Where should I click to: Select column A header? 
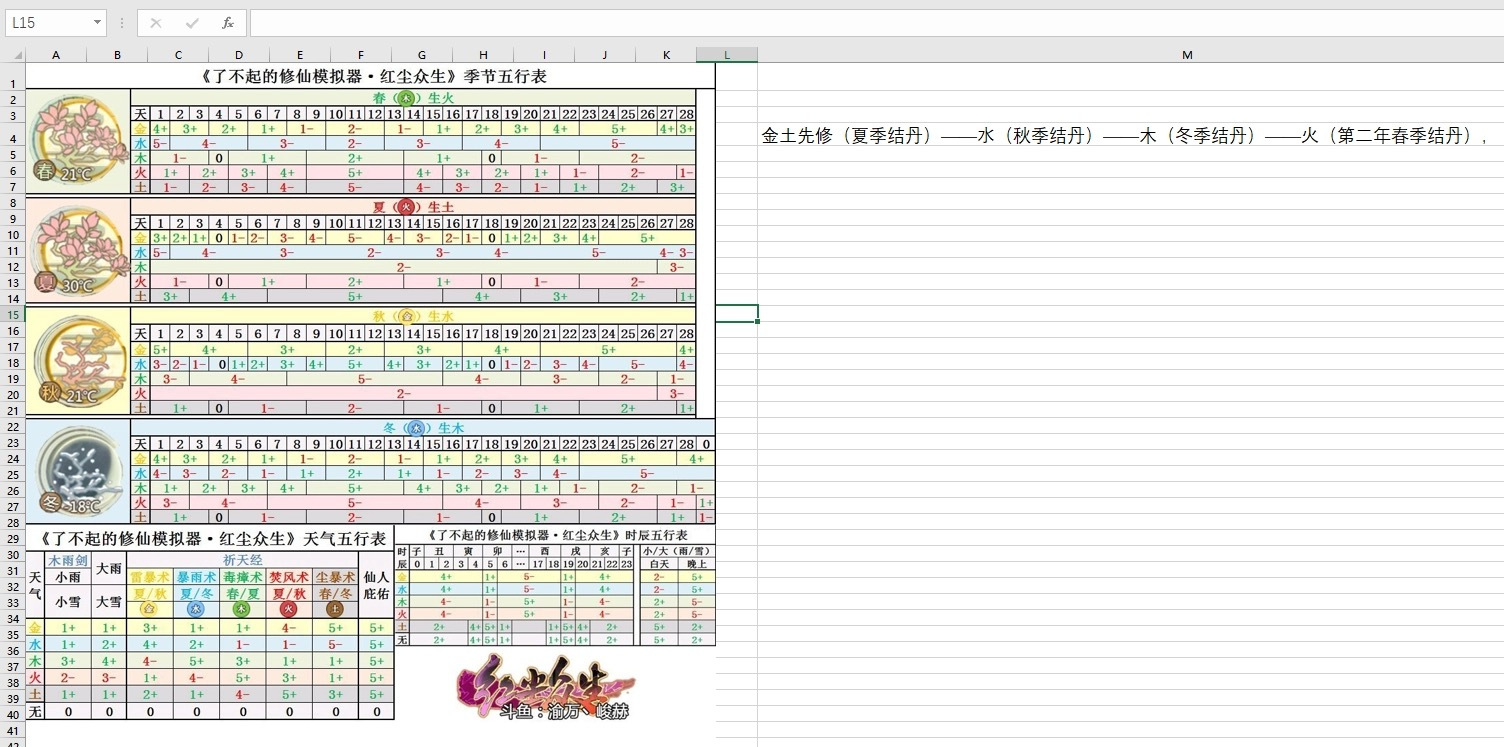pos(56,55)
